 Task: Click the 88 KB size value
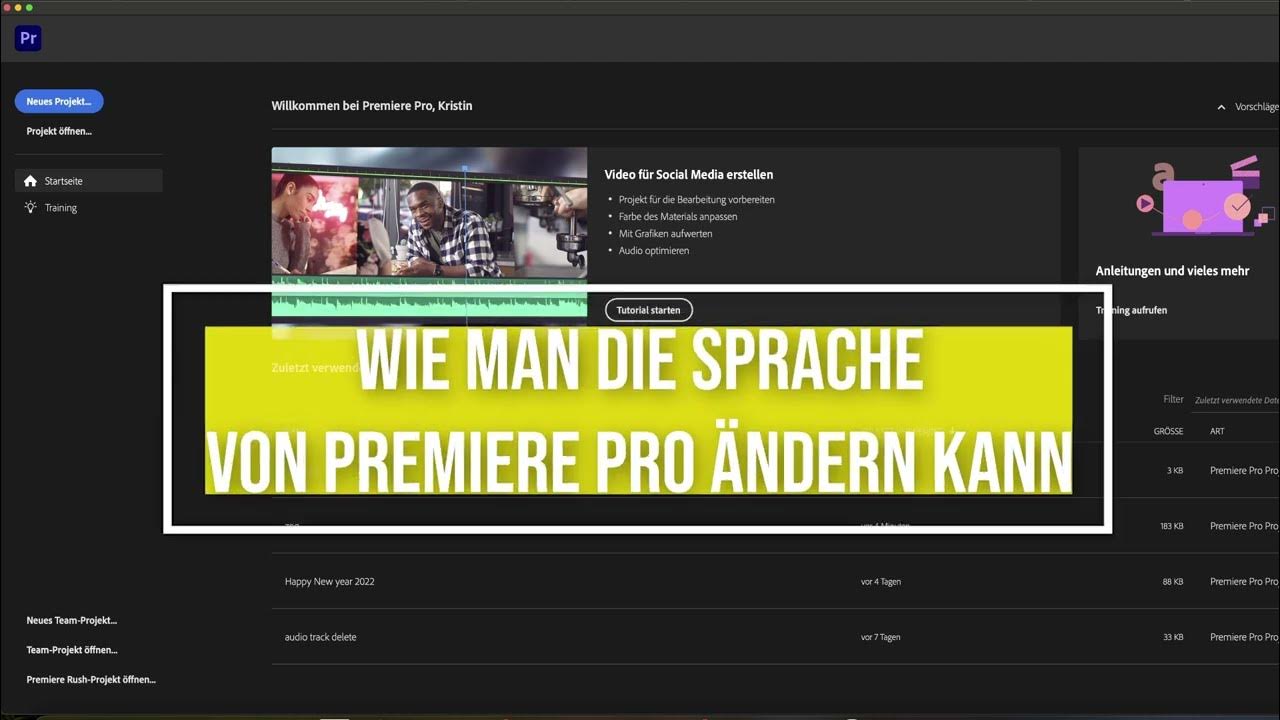(1173, 581)
